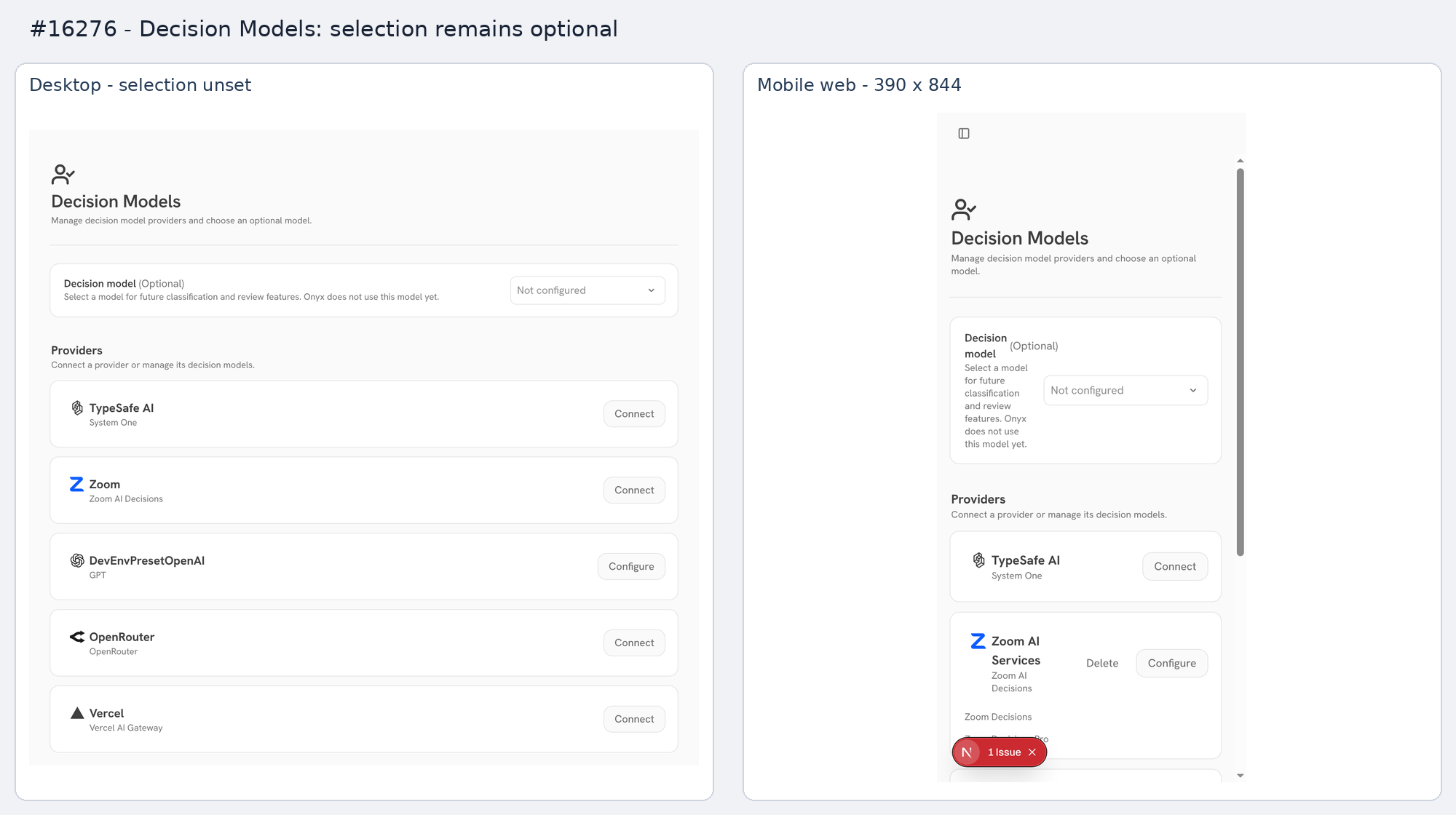Click the mobile 'Providers' heading
This screenshot has height=815, width=1456.
[978, 499]
